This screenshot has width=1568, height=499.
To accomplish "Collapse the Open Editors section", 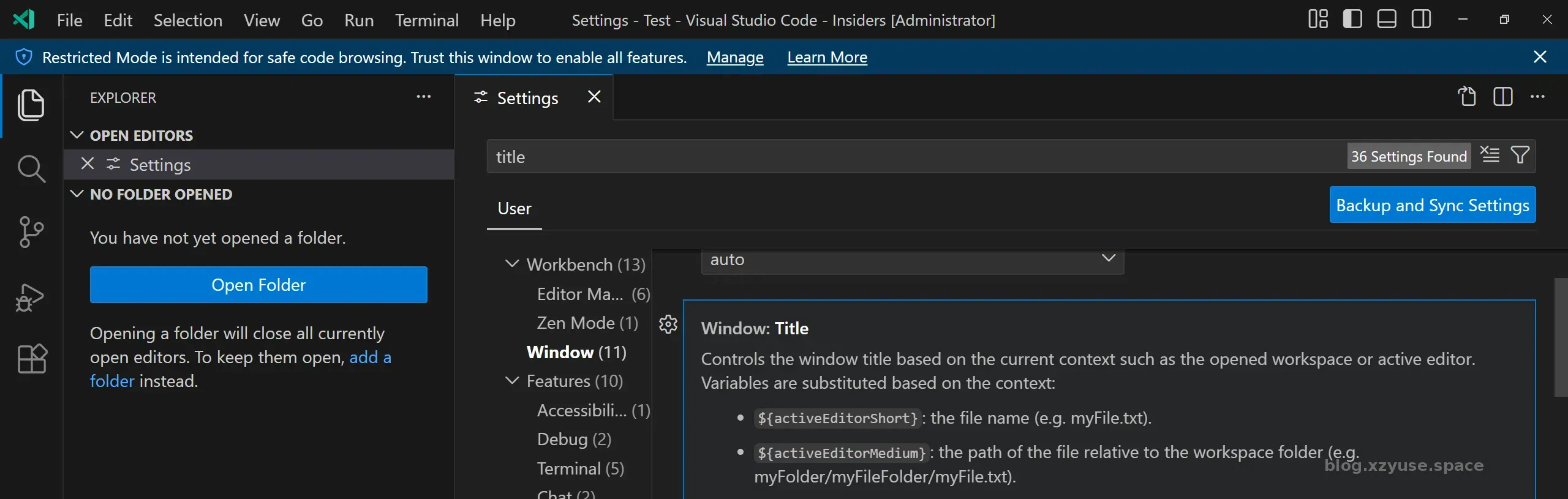I will [x=77, y=135].
